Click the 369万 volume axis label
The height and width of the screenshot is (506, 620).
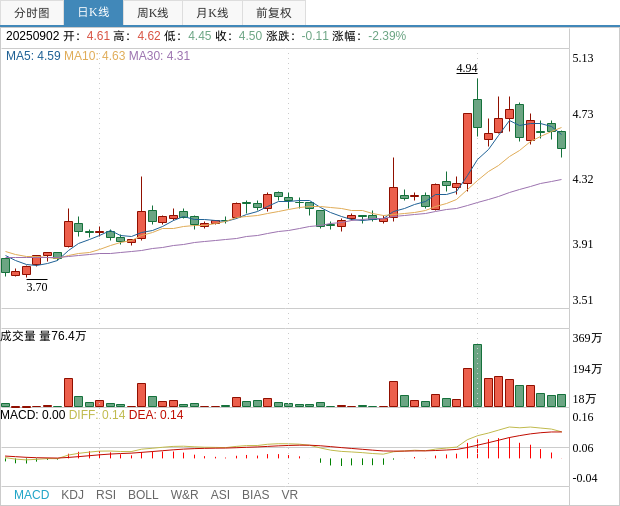587,338
